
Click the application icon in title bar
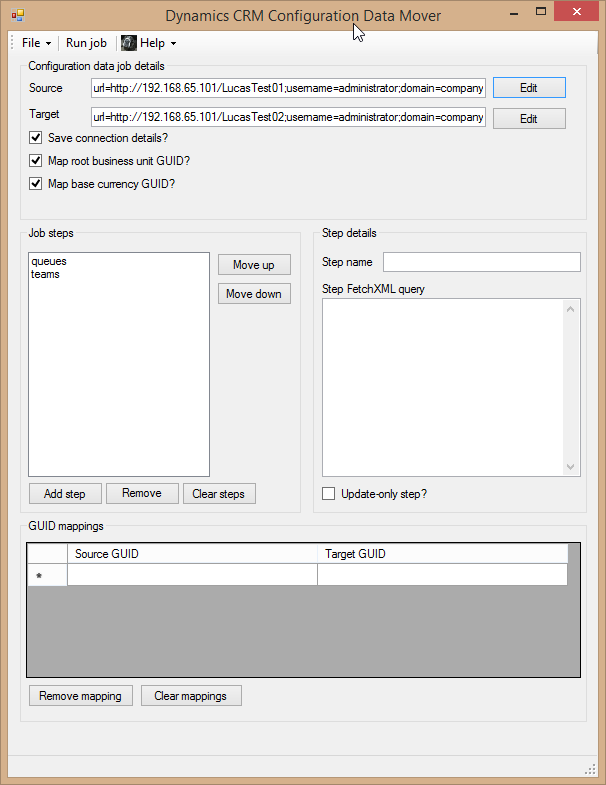pyautogui.click(x=18, y=15)
